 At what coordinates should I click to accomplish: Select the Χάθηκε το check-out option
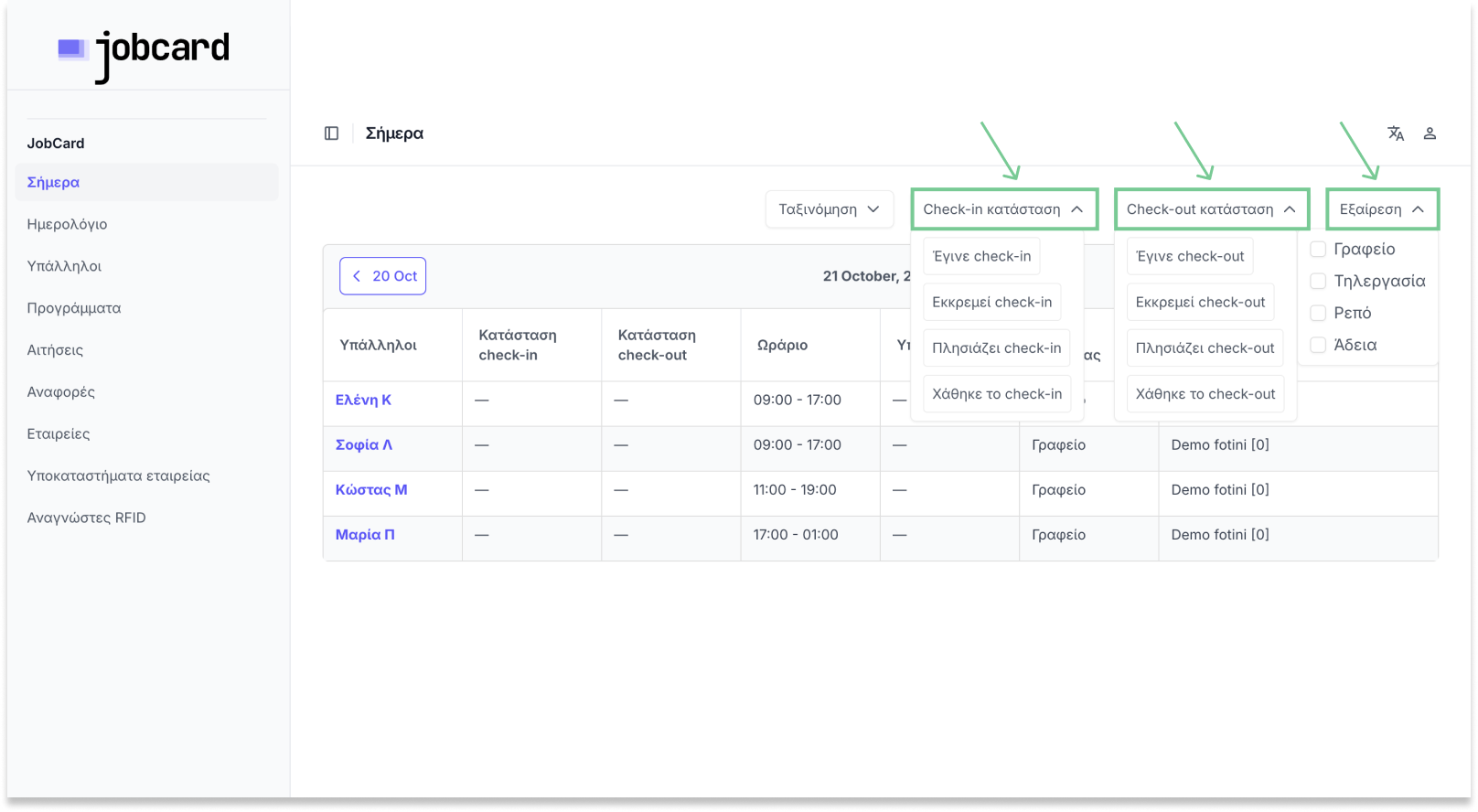(1205, 394)
